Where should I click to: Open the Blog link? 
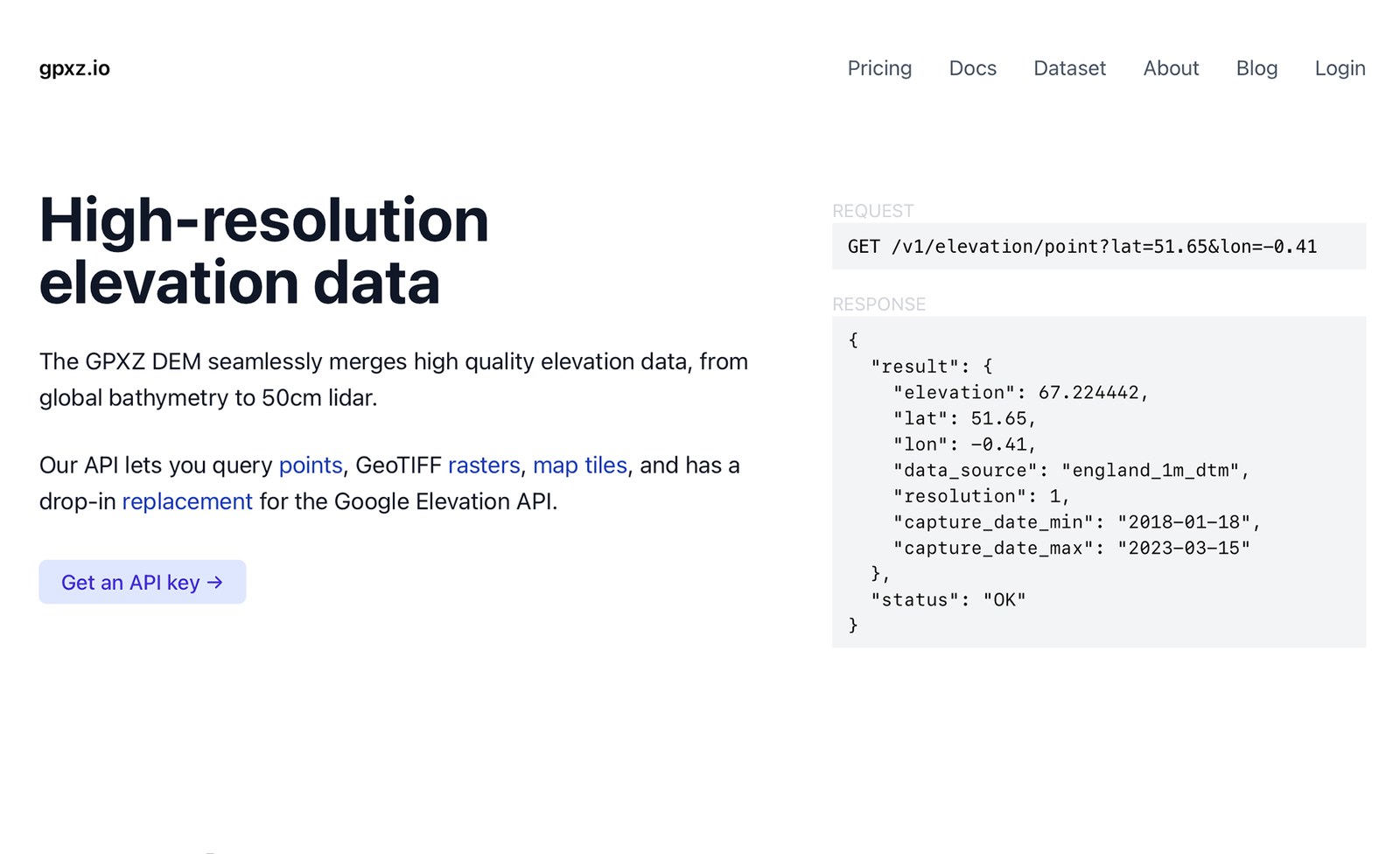click(x=1256, y=68)
